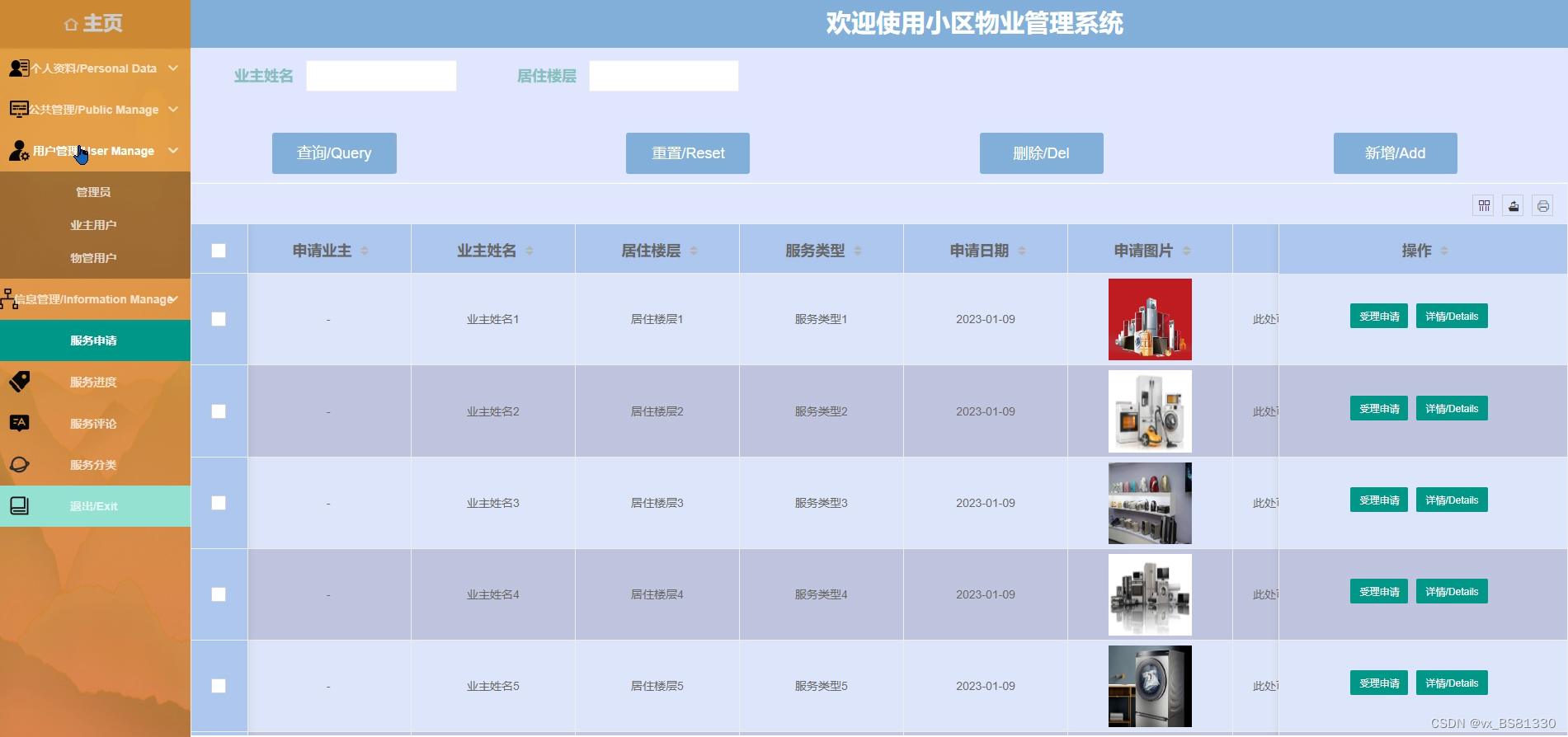Click 受理申请 for 业主姓名1 row
Screen dimensions: 1568x737
1379,316
